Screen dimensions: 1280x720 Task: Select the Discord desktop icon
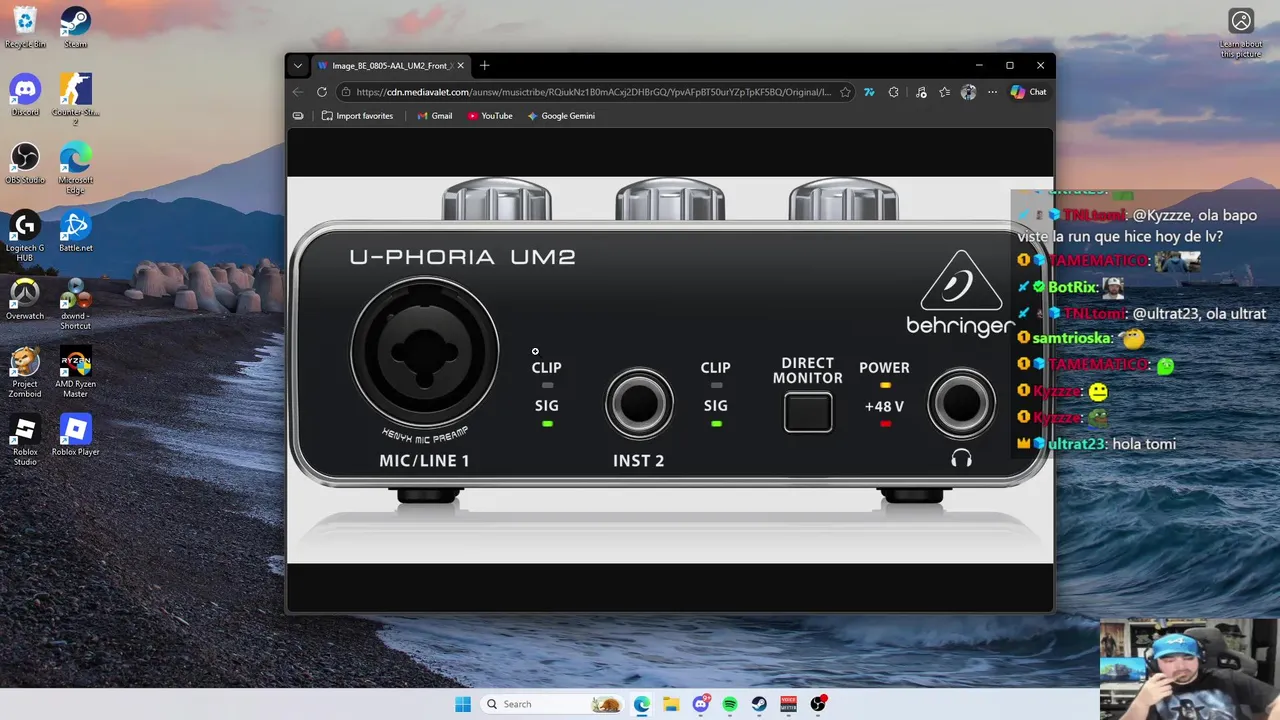point(25,96)
